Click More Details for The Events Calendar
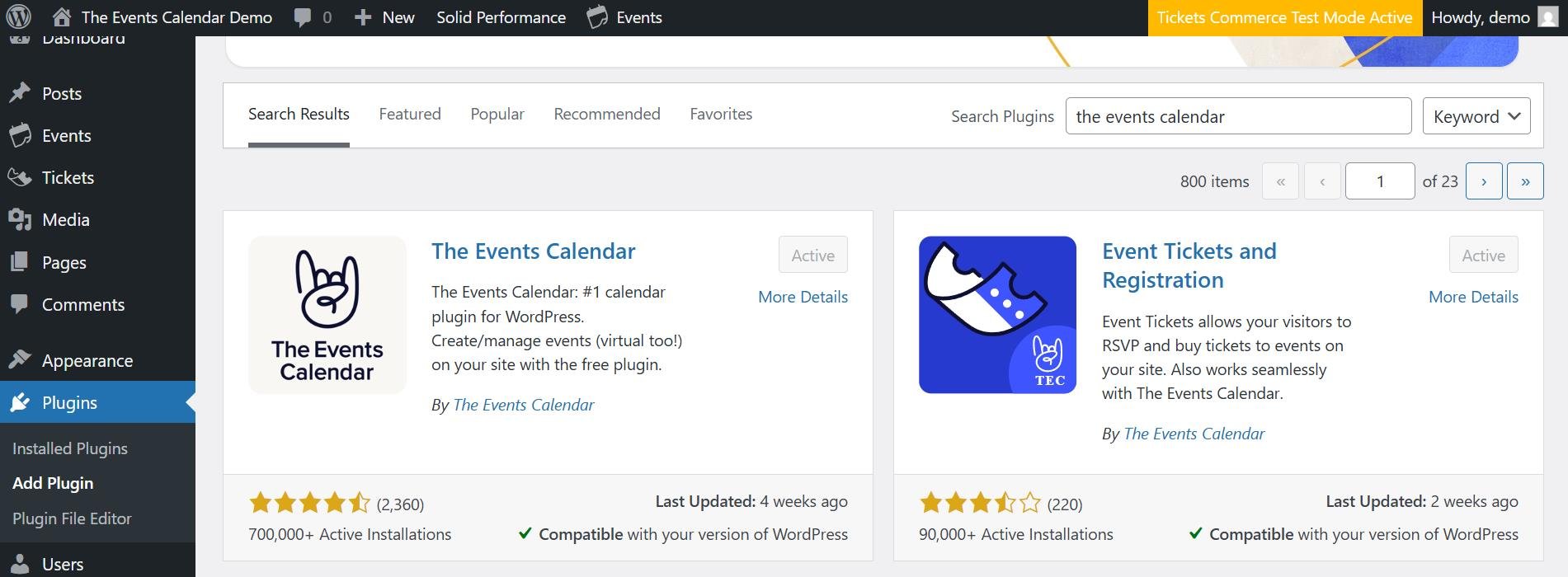The height and width of the screenshot is (577, 1568). click(803, 297)
